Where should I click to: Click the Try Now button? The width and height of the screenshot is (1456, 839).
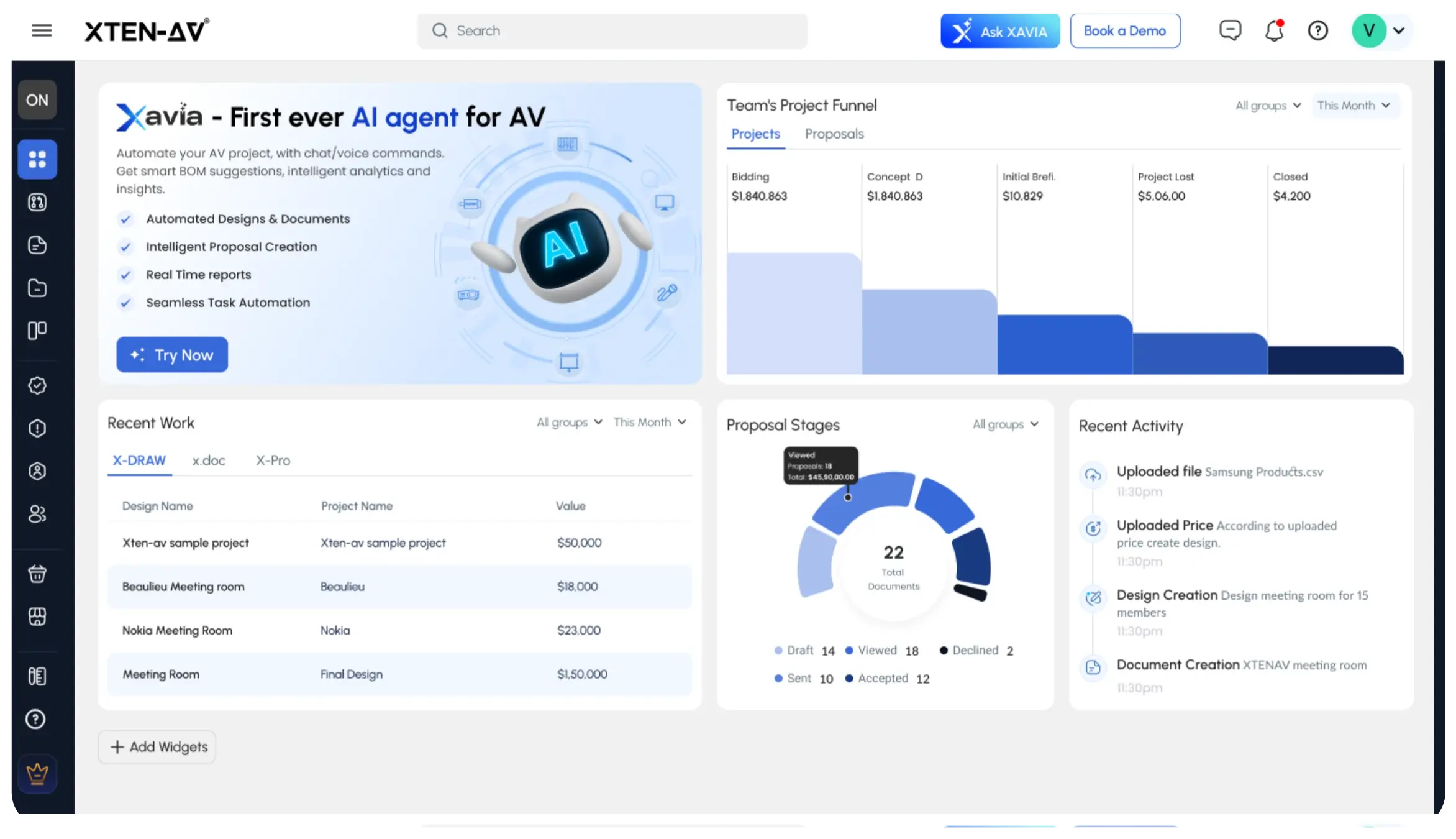tap(172, 355)
